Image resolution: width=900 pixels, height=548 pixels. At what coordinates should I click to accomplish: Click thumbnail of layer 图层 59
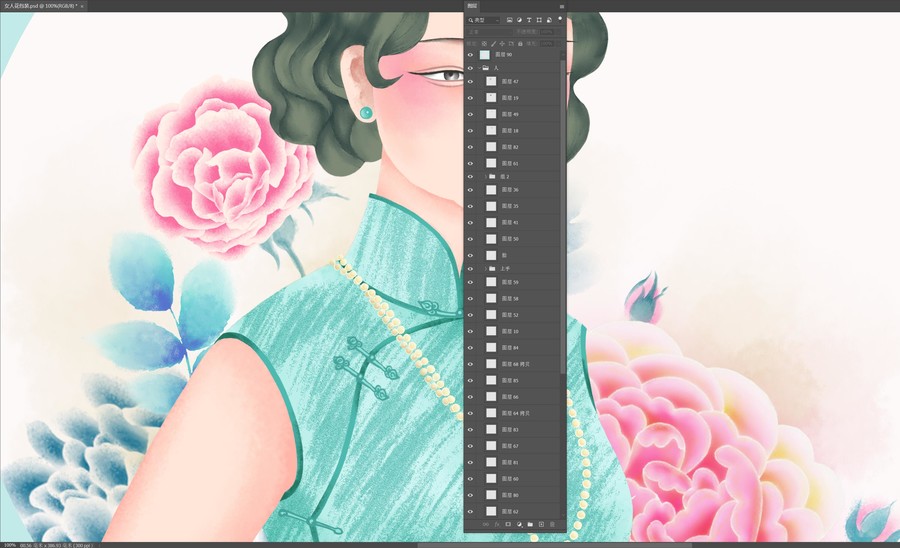(491, 282)
